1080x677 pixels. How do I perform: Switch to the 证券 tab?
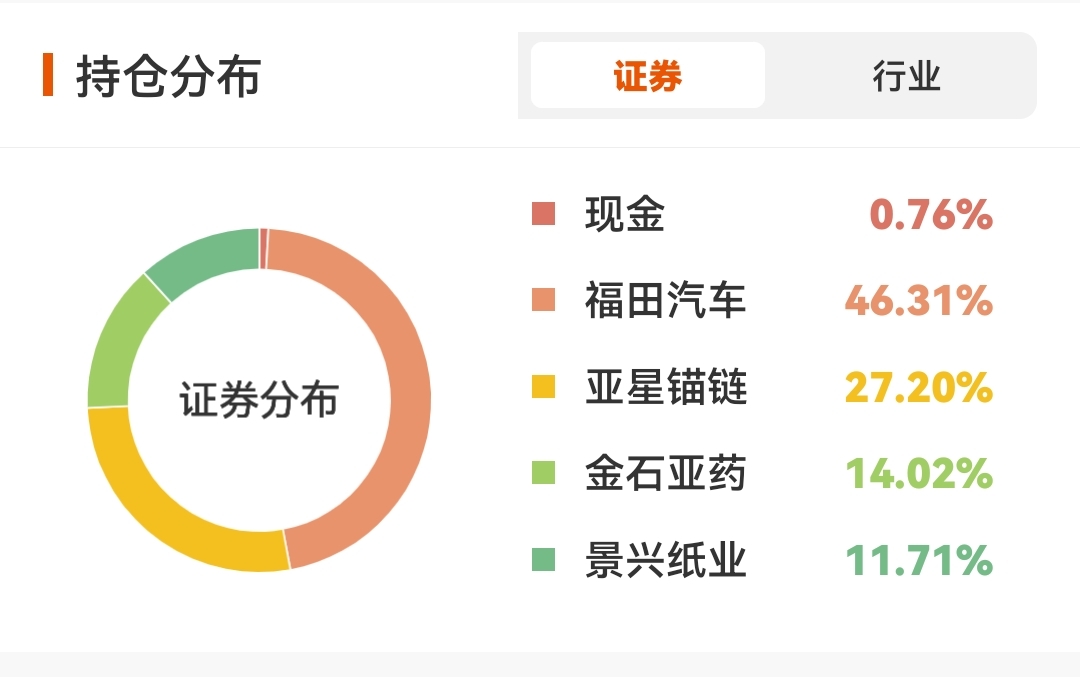647,76
